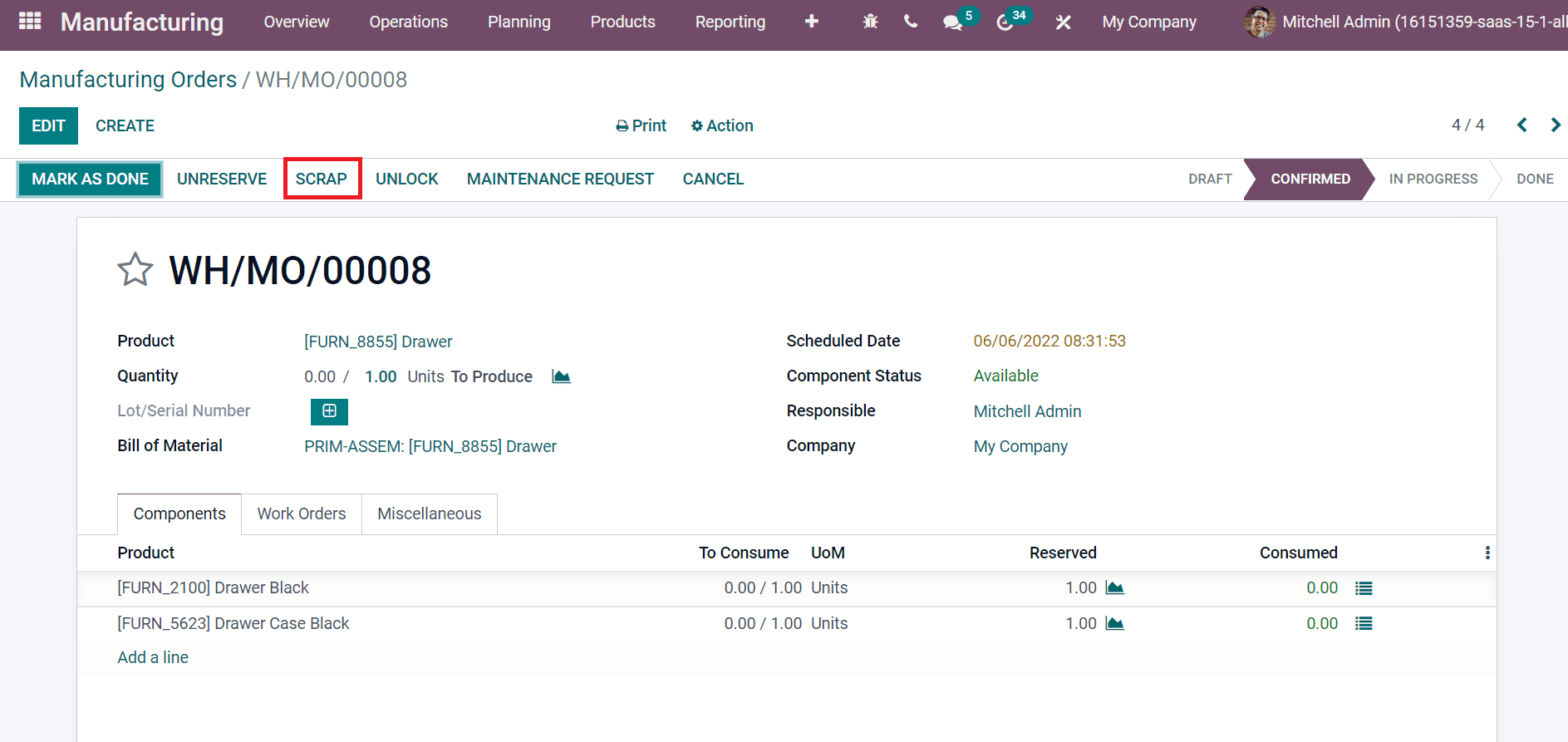
Task: Open the Action dropdown
Action: pyautogui.click(x=722, y=125)
